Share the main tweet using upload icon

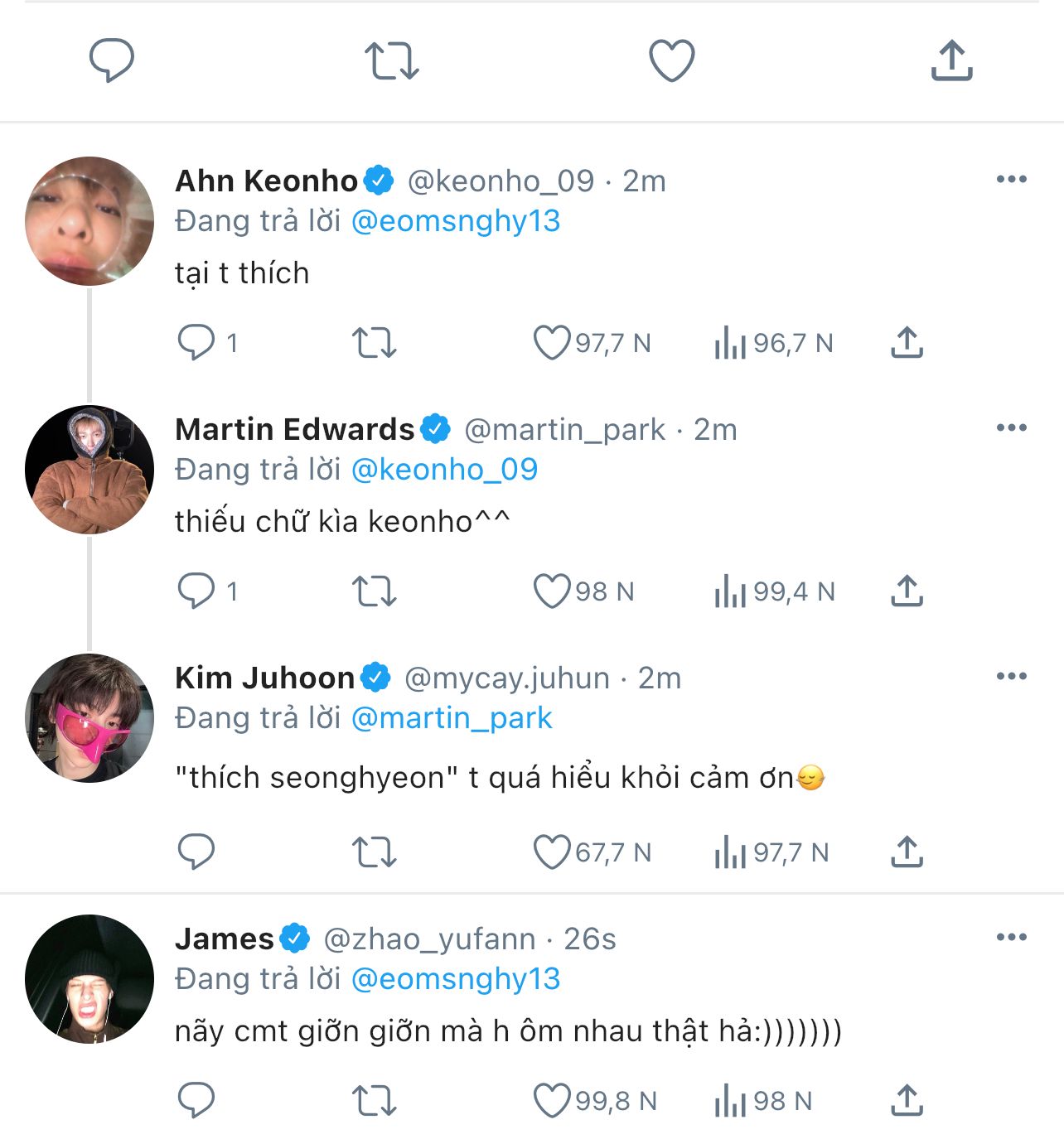click(951, 60)
